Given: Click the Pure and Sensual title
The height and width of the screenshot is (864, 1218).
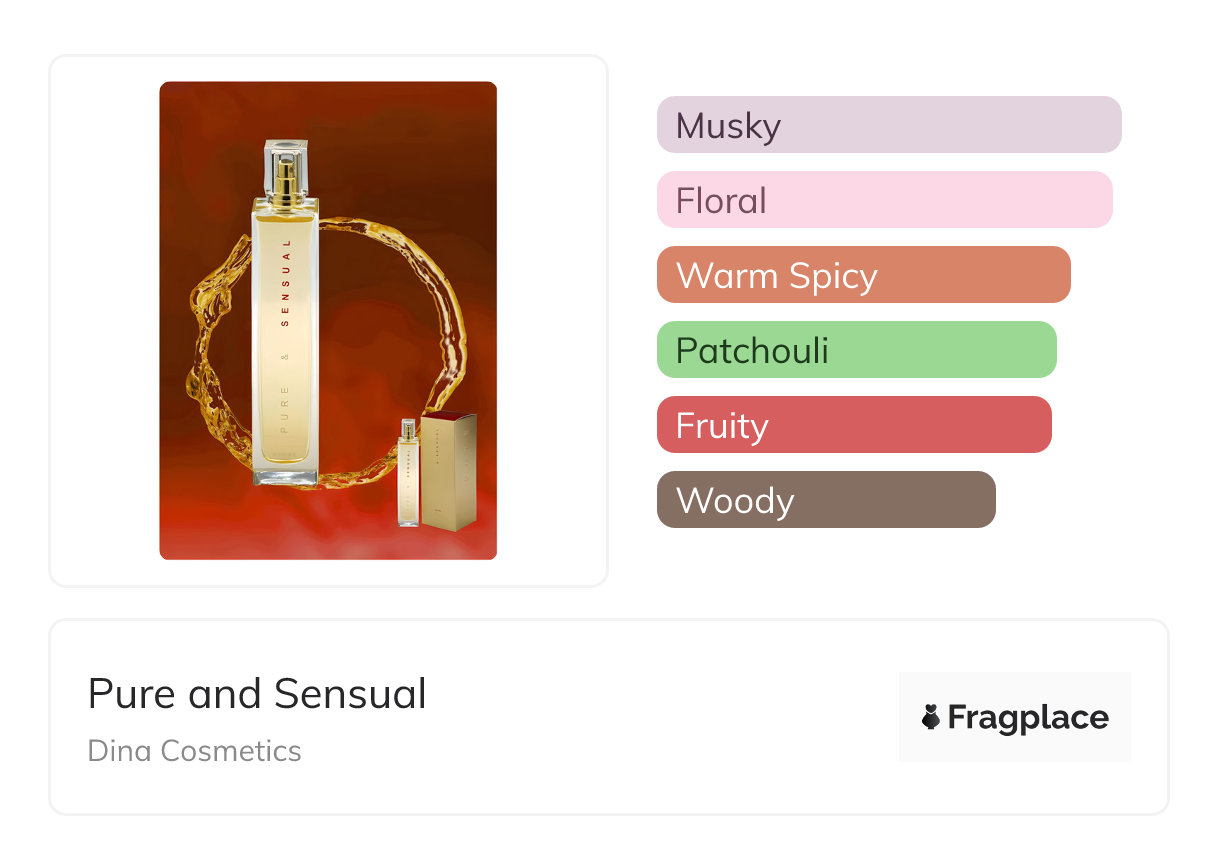Looking at the screenshot, I should [257, 693].
